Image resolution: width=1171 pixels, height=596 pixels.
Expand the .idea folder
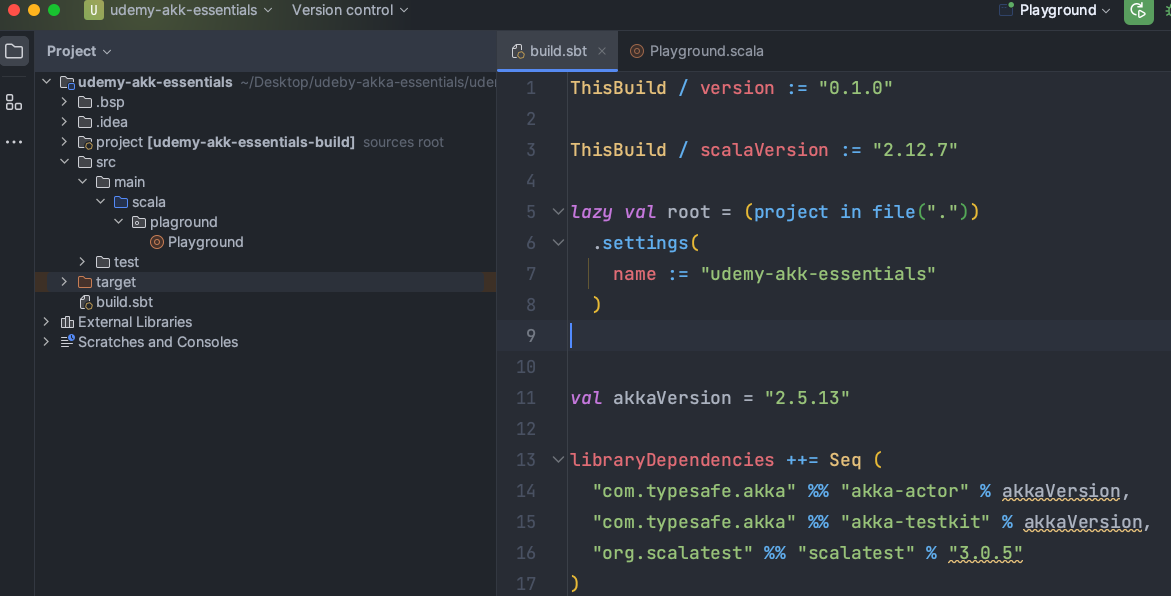coord(65,122)
